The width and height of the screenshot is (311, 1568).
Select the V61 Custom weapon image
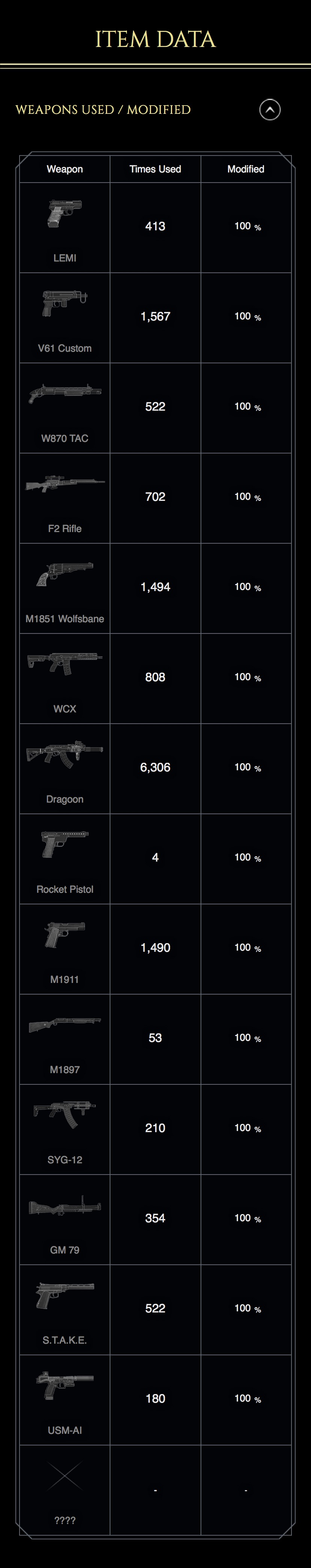pyautogui.click(x=65, y=303)
